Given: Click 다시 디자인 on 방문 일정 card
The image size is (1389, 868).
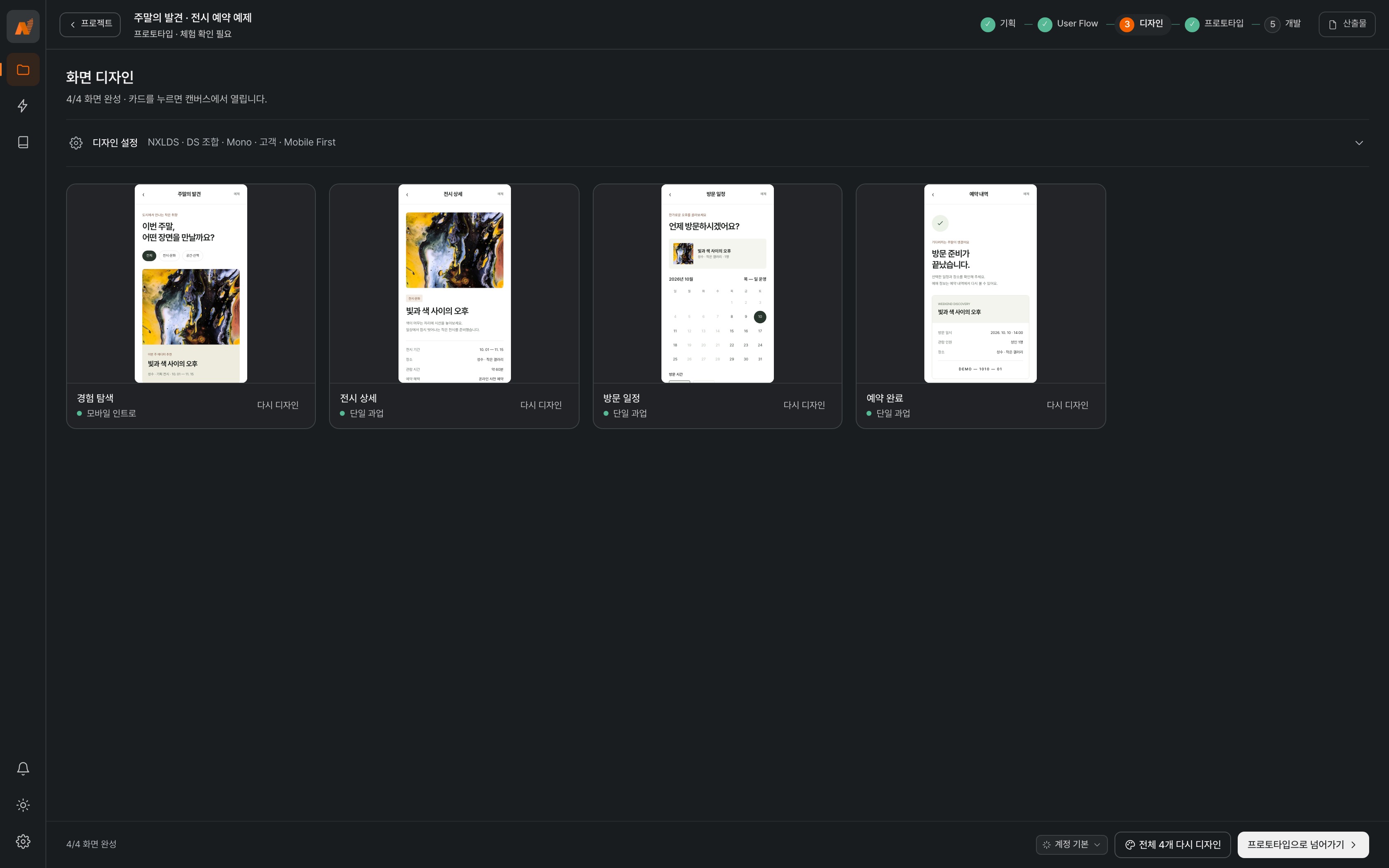Looking at the screenshot, I should [804, 405].
